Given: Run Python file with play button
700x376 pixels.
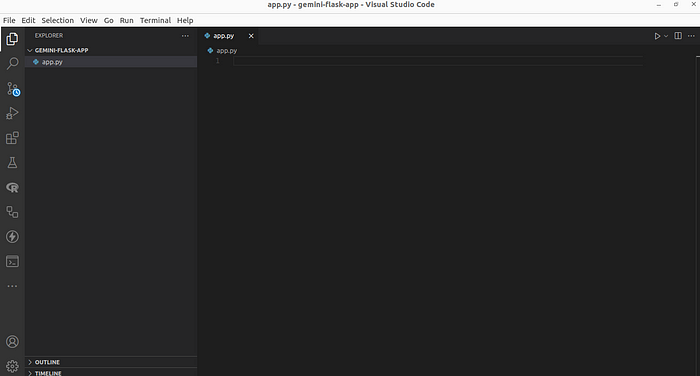Looking at the screenshot, I should click(657, 36).
